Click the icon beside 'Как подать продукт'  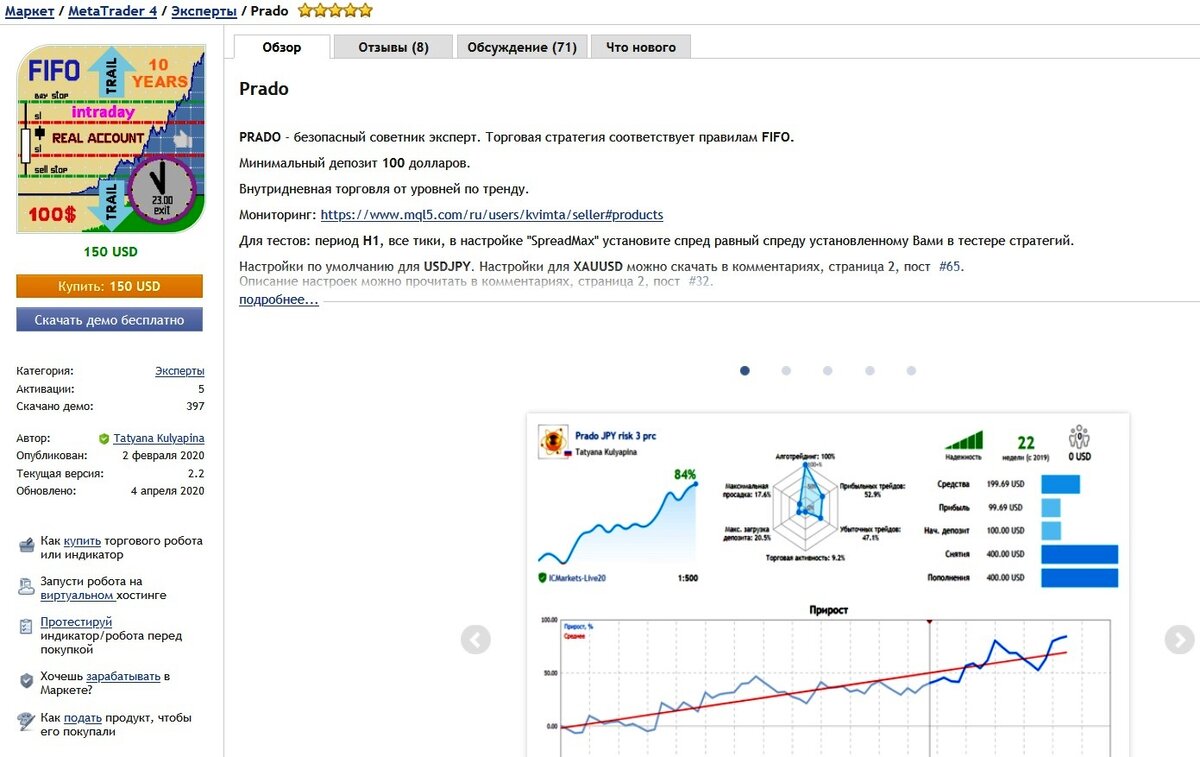[x=26, y=721]
